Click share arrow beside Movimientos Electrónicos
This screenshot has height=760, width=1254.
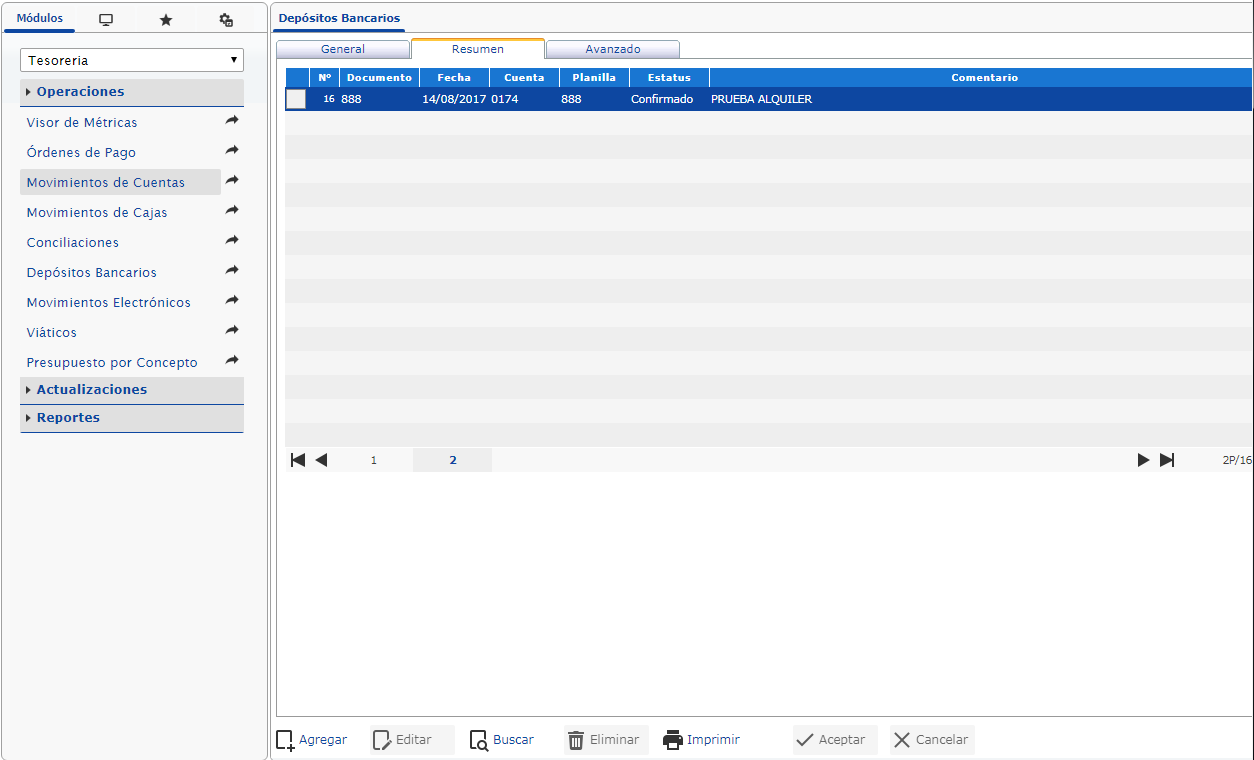pyautogui.click(x=232, y=300)
